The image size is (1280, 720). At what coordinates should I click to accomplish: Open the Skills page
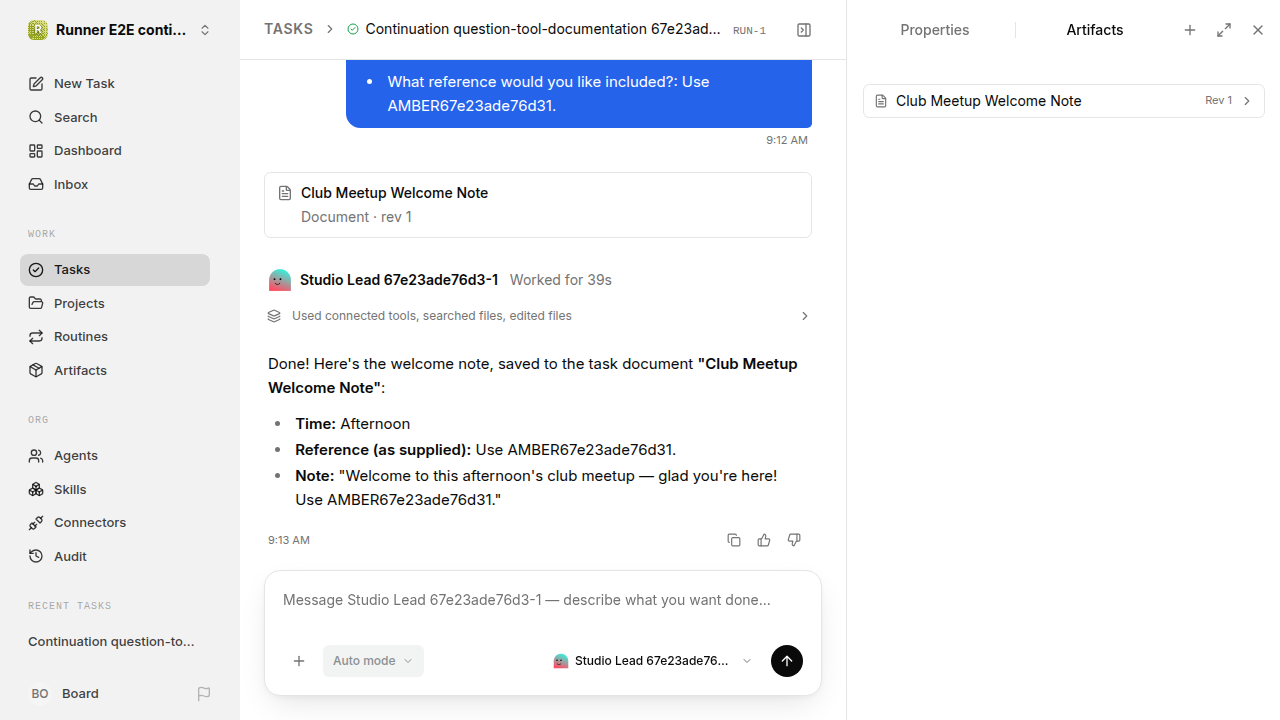pos(115,489)
